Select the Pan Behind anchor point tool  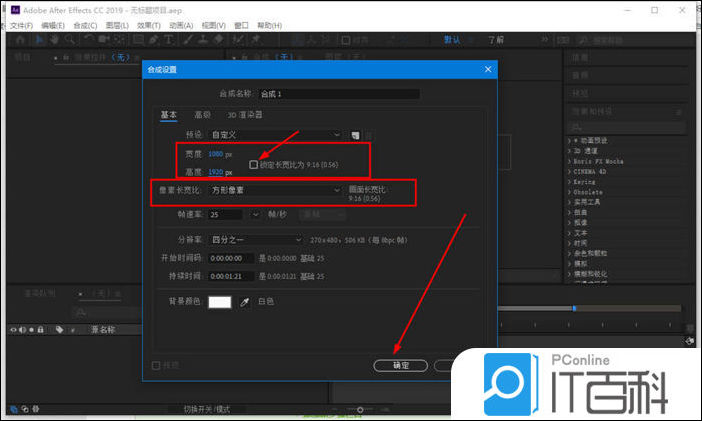pos(119,40)
